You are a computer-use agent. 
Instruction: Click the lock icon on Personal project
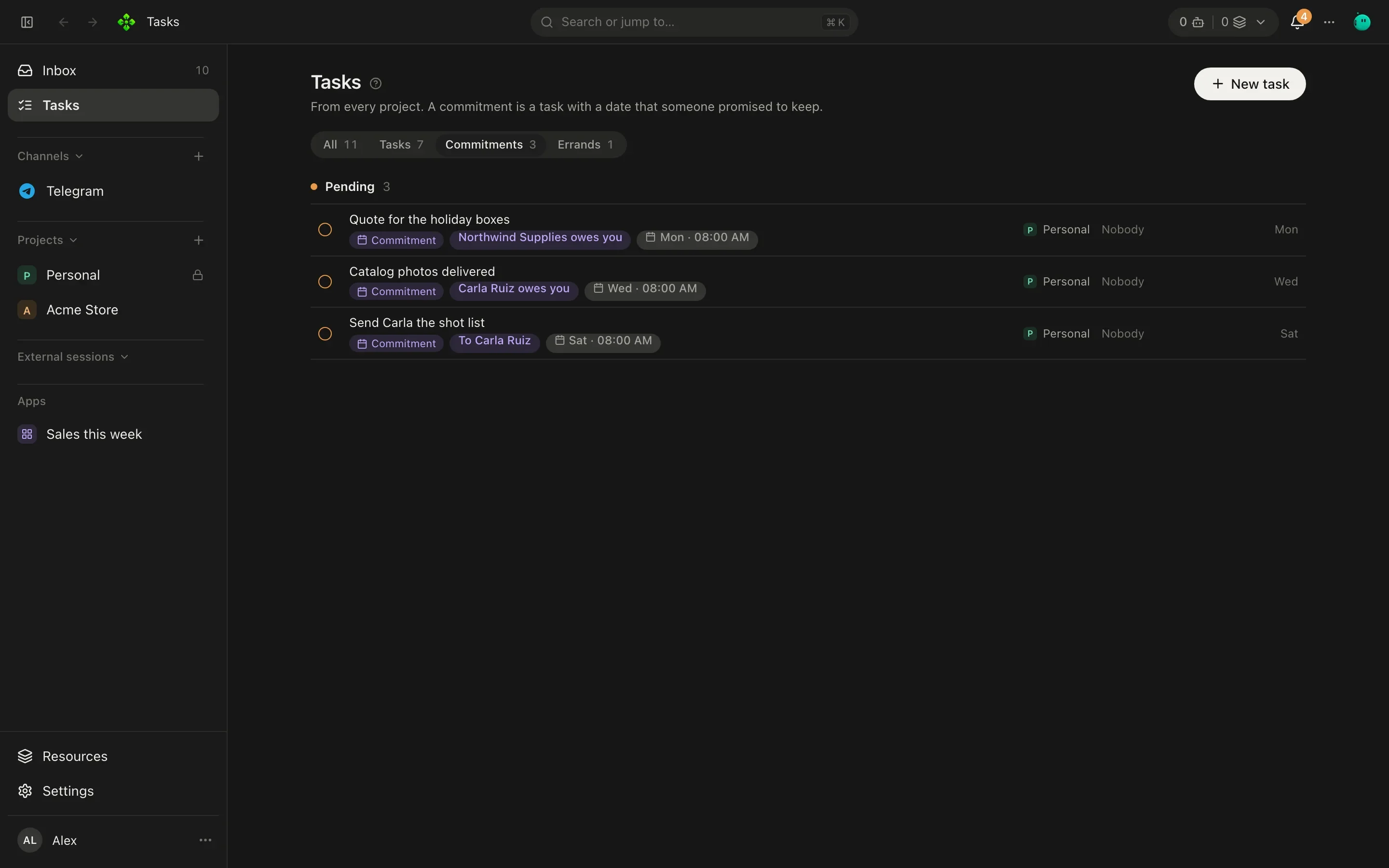tap(197, 275)
